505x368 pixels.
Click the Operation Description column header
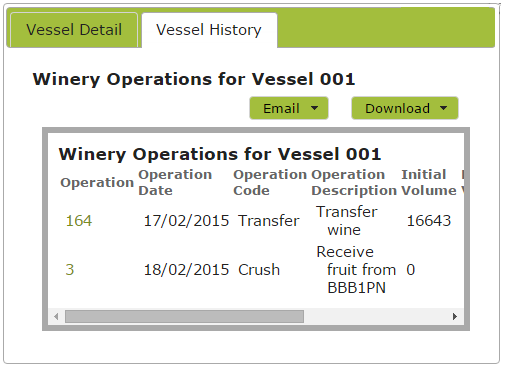354,182
